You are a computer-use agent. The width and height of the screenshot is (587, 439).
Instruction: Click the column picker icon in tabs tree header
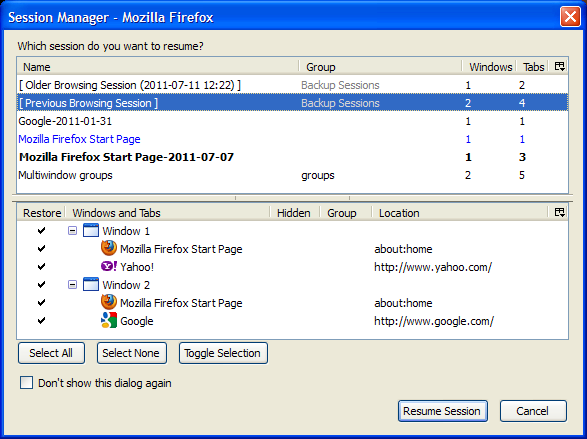559,213
